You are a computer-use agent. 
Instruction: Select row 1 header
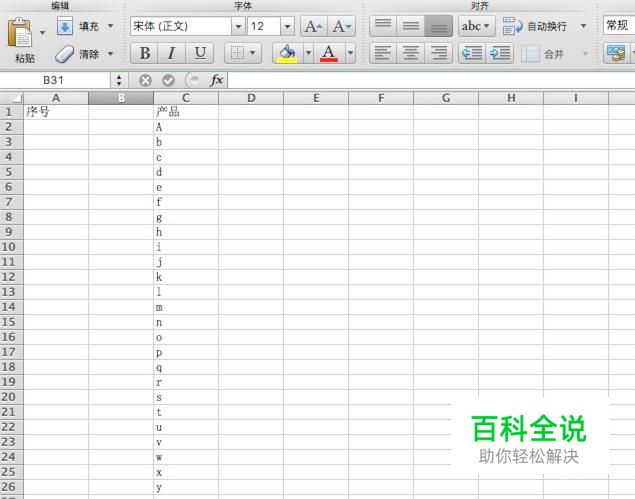click(11, 112)
